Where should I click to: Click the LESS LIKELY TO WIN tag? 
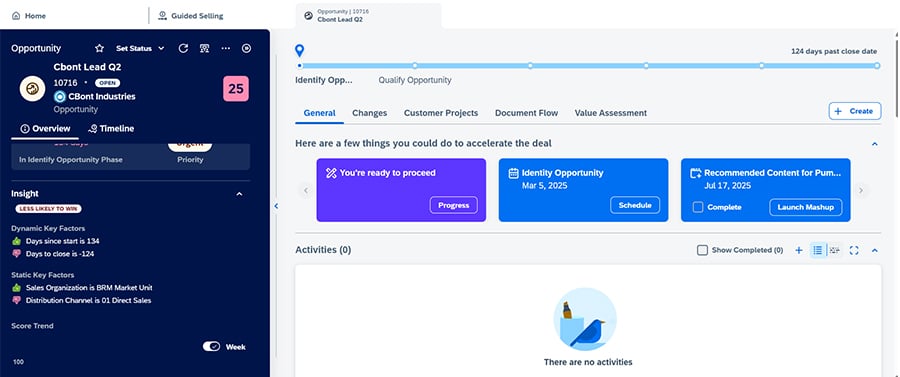[x=48, y=209]
